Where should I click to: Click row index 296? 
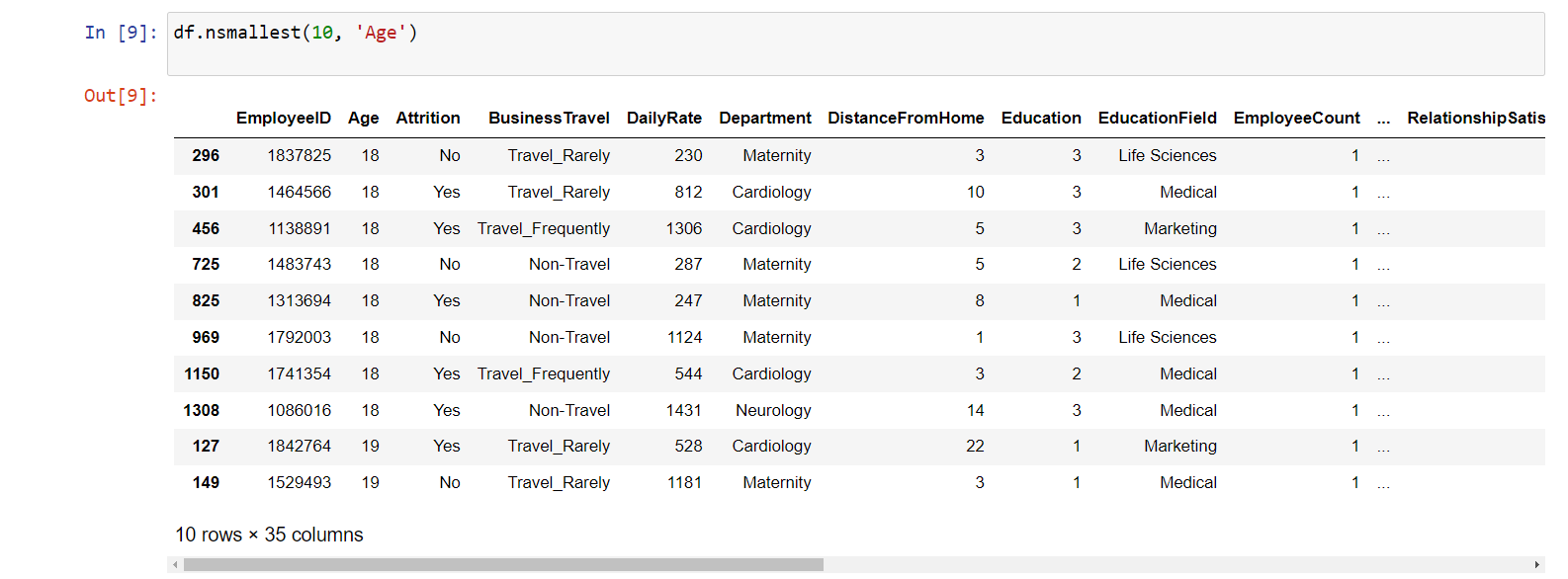(x=206, y=155)
